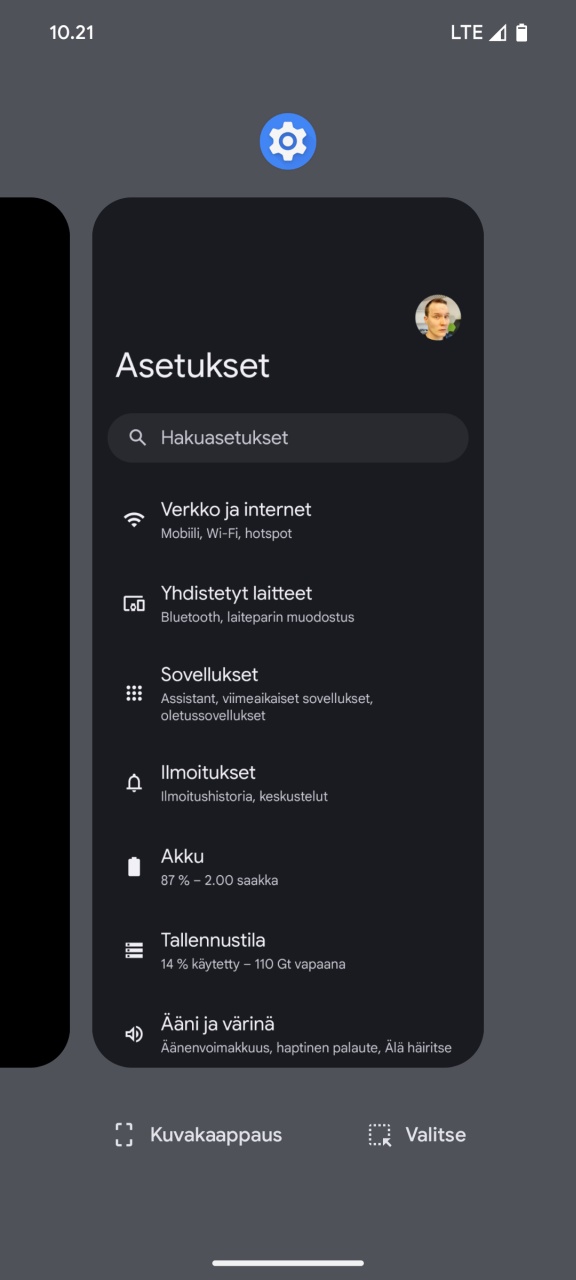Tap the magnifier icon in search bar
This screenshot has width=576, height=1280.
pyautogui.click(x=138, y=438)
